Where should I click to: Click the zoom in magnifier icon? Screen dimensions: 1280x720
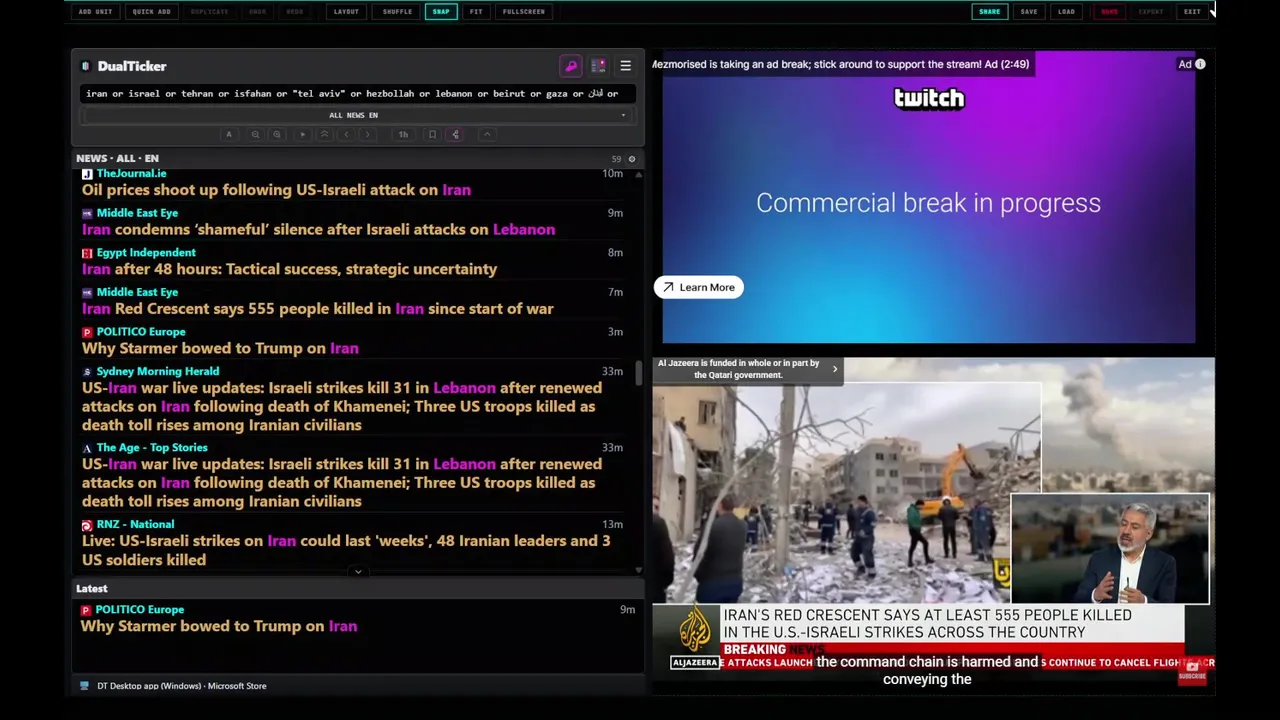277,134
